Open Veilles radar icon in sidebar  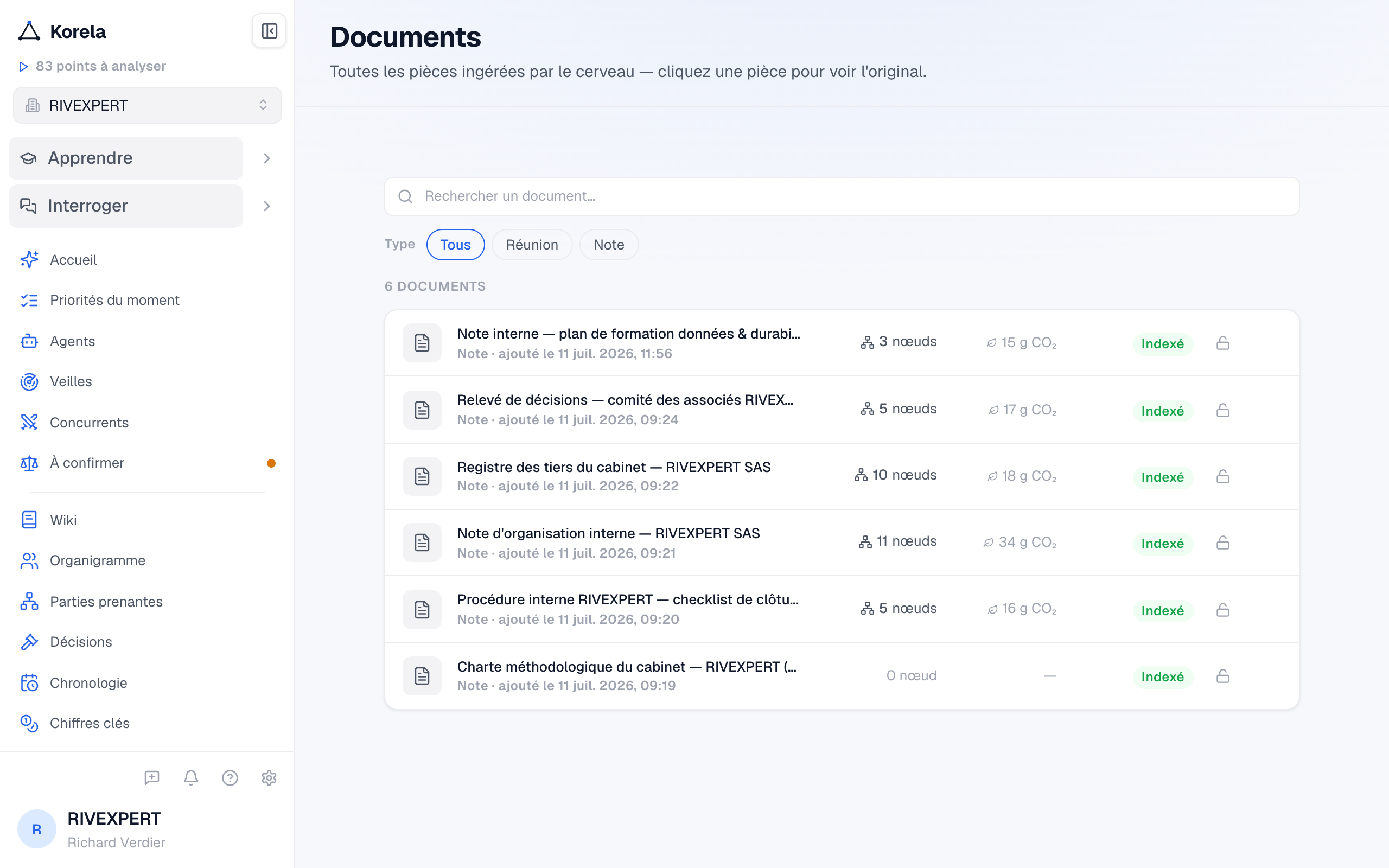29,382
